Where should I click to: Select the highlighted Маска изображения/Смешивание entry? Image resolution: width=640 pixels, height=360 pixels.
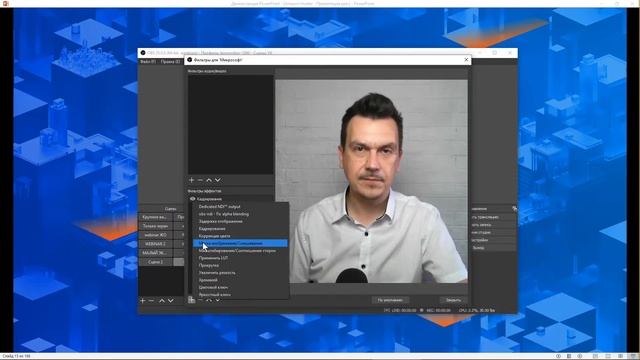(240, 243)
